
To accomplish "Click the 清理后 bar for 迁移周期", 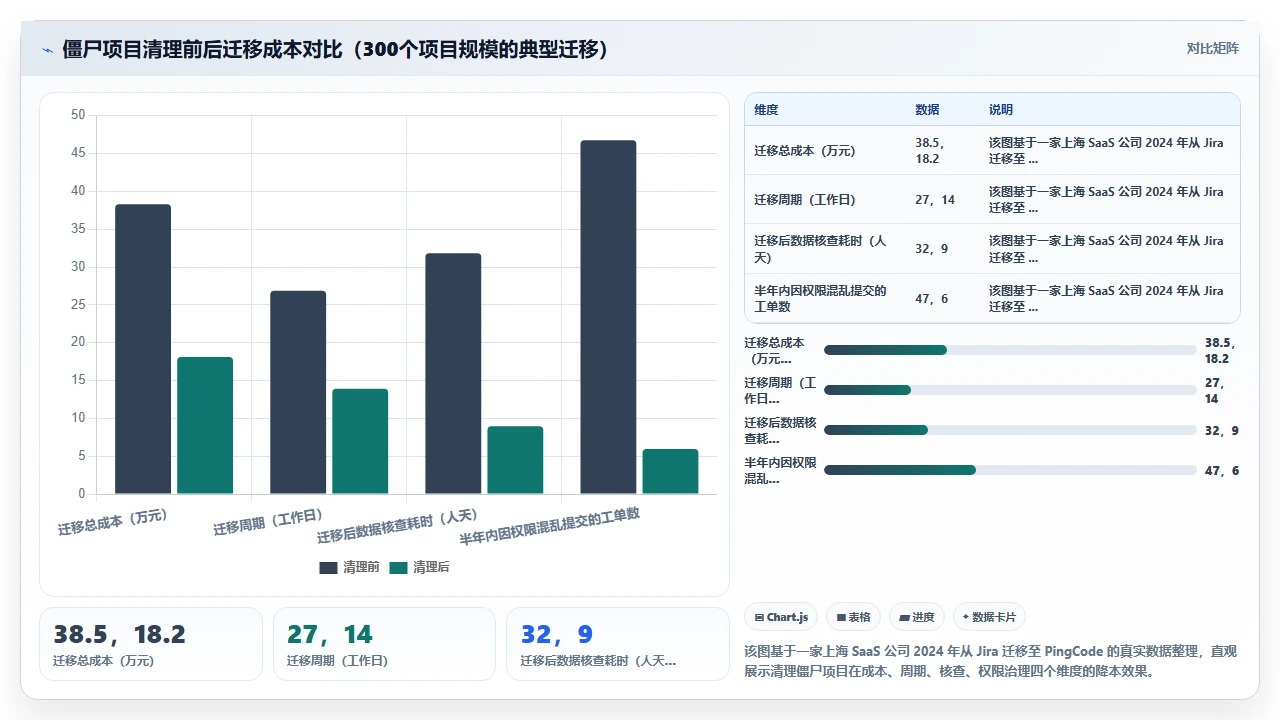I will 360,441.
